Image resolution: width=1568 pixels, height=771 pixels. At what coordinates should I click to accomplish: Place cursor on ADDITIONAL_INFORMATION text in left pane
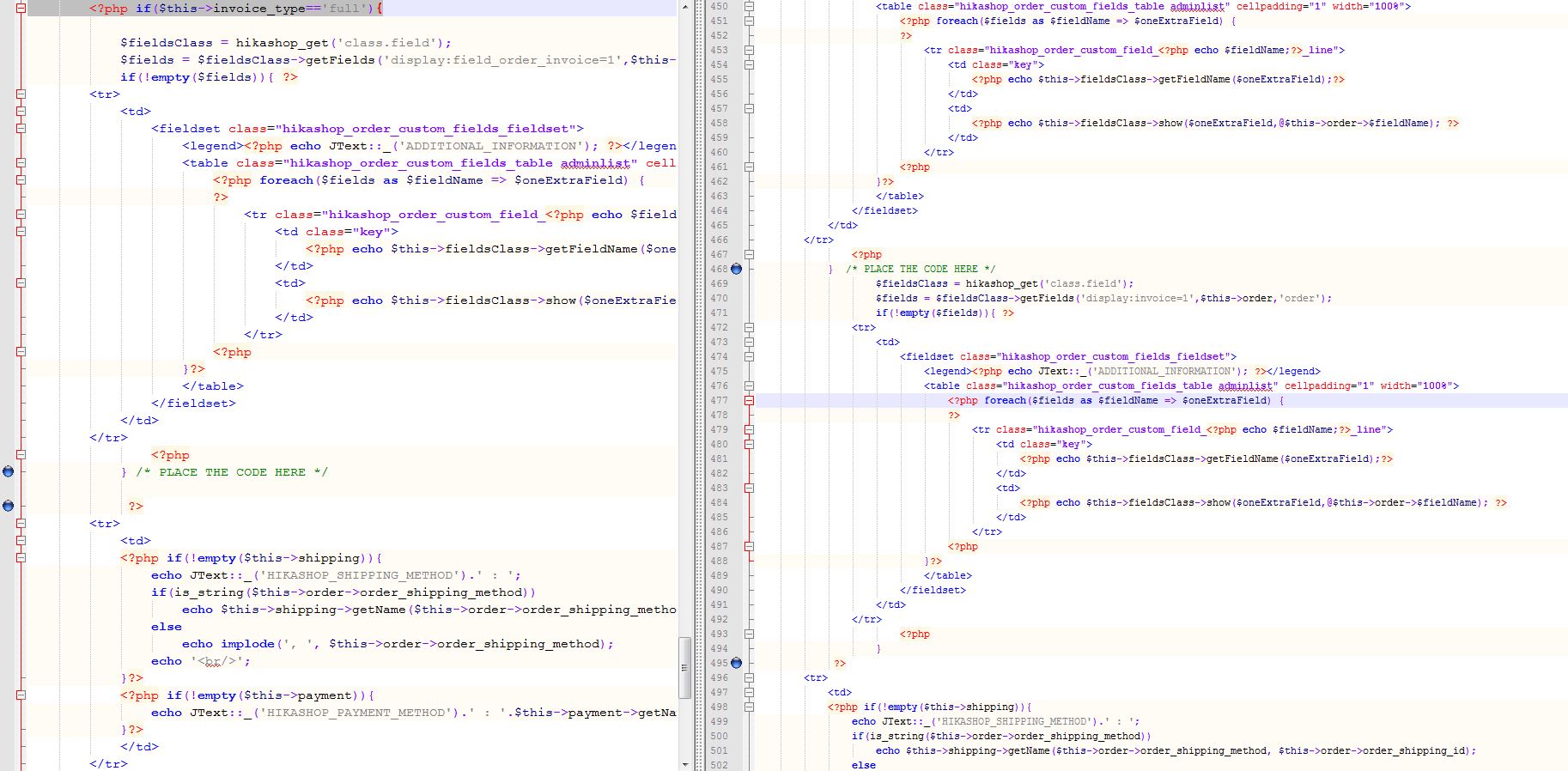coord(490,146)
